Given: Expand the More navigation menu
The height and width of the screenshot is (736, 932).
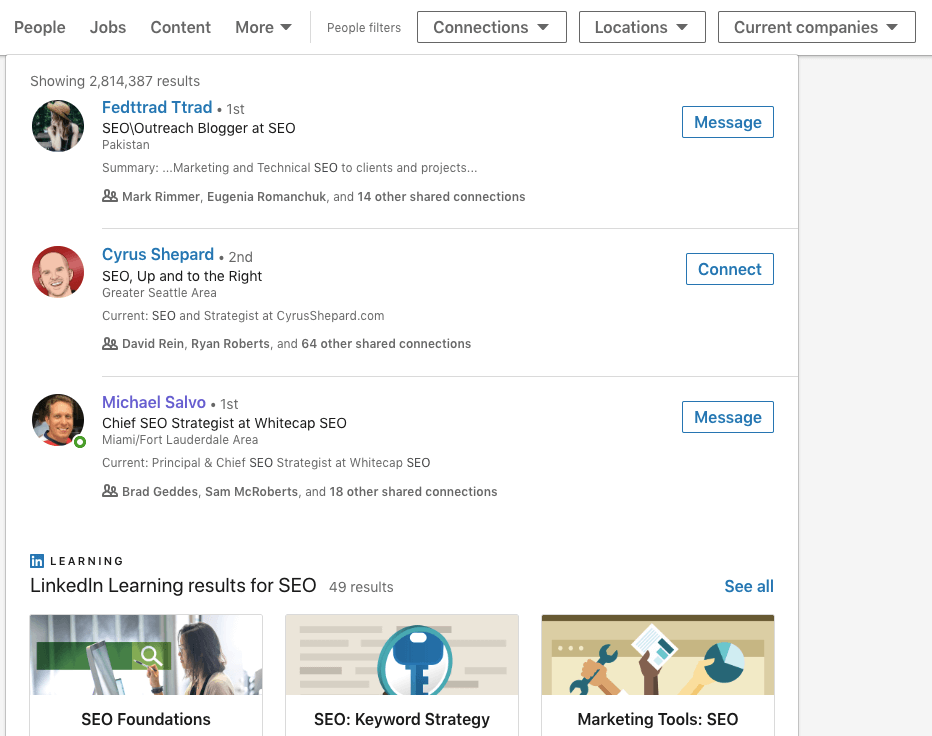Looking at the screenshot, I should [263, 27].
